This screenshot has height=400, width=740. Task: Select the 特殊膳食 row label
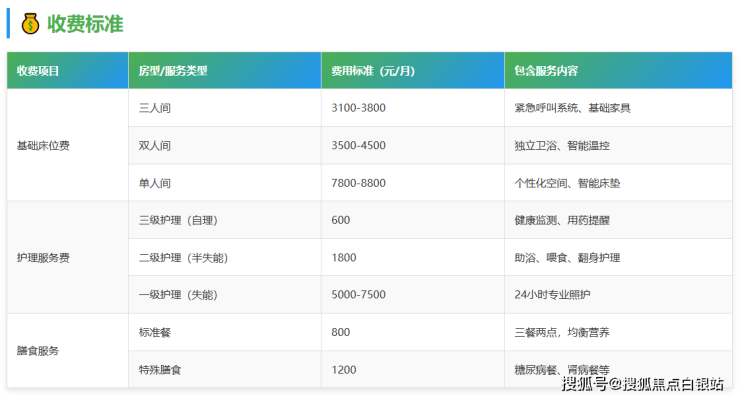pos(160,370)
